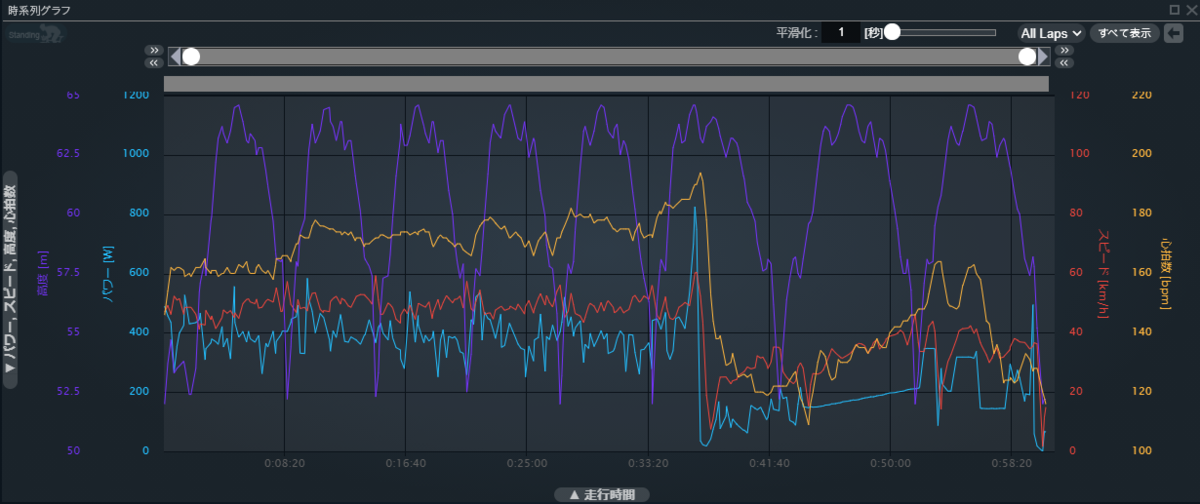Click the 平滑化 smoothing slider handle
The height and width of the screenshot is (504, 1200).
pos(892,32)
